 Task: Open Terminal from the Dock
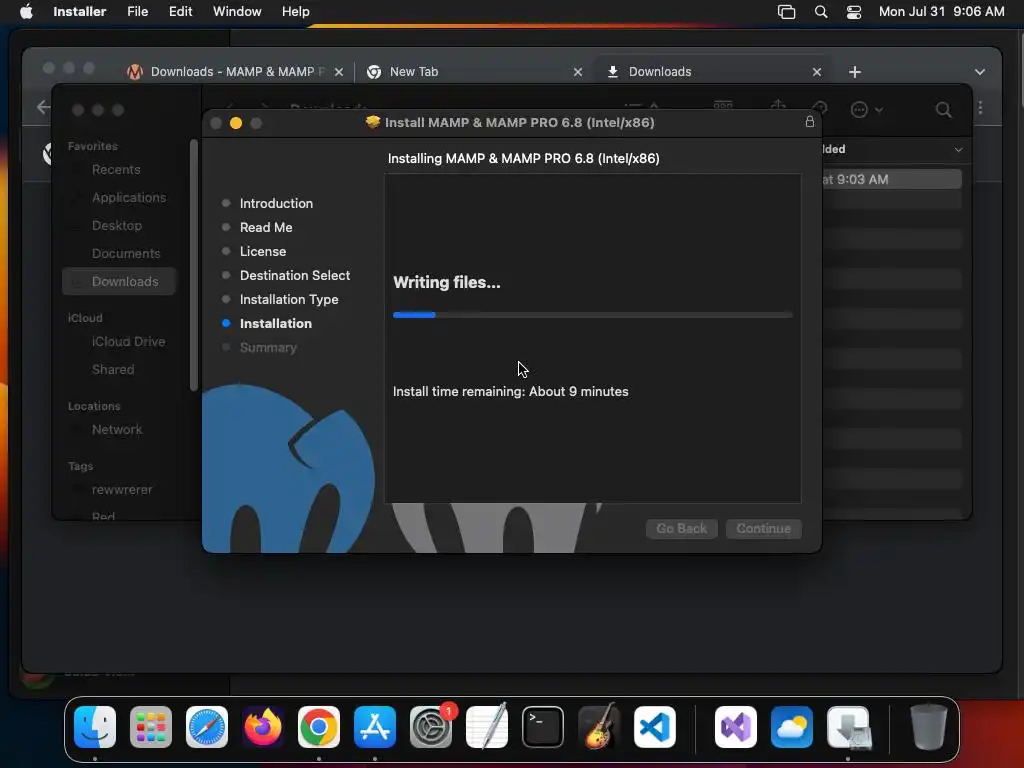543,727
